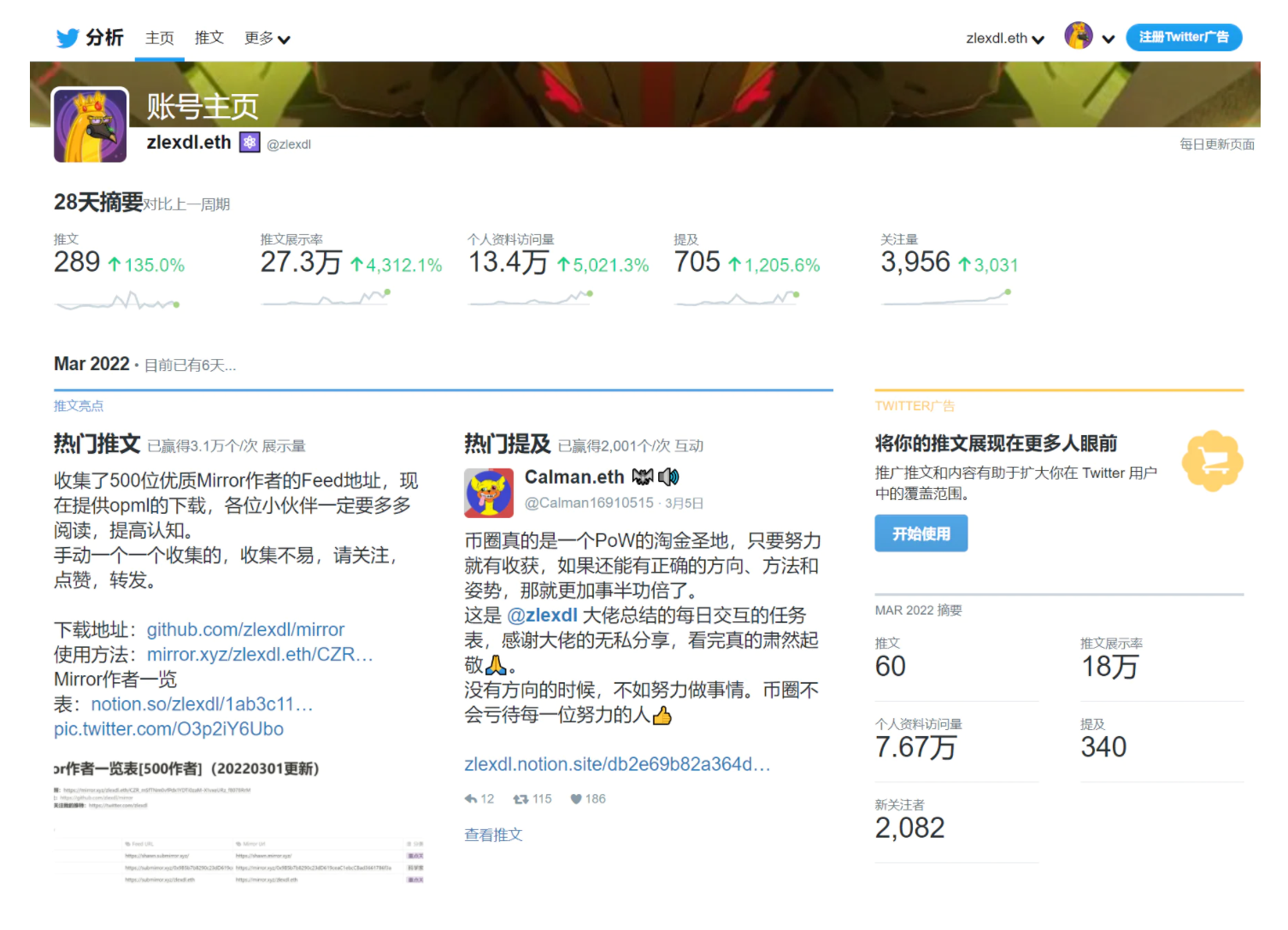The height and width of the screenshot is (930, 1288).
Task: Click the 每日更新页面 note
Action: point(1217,144)
